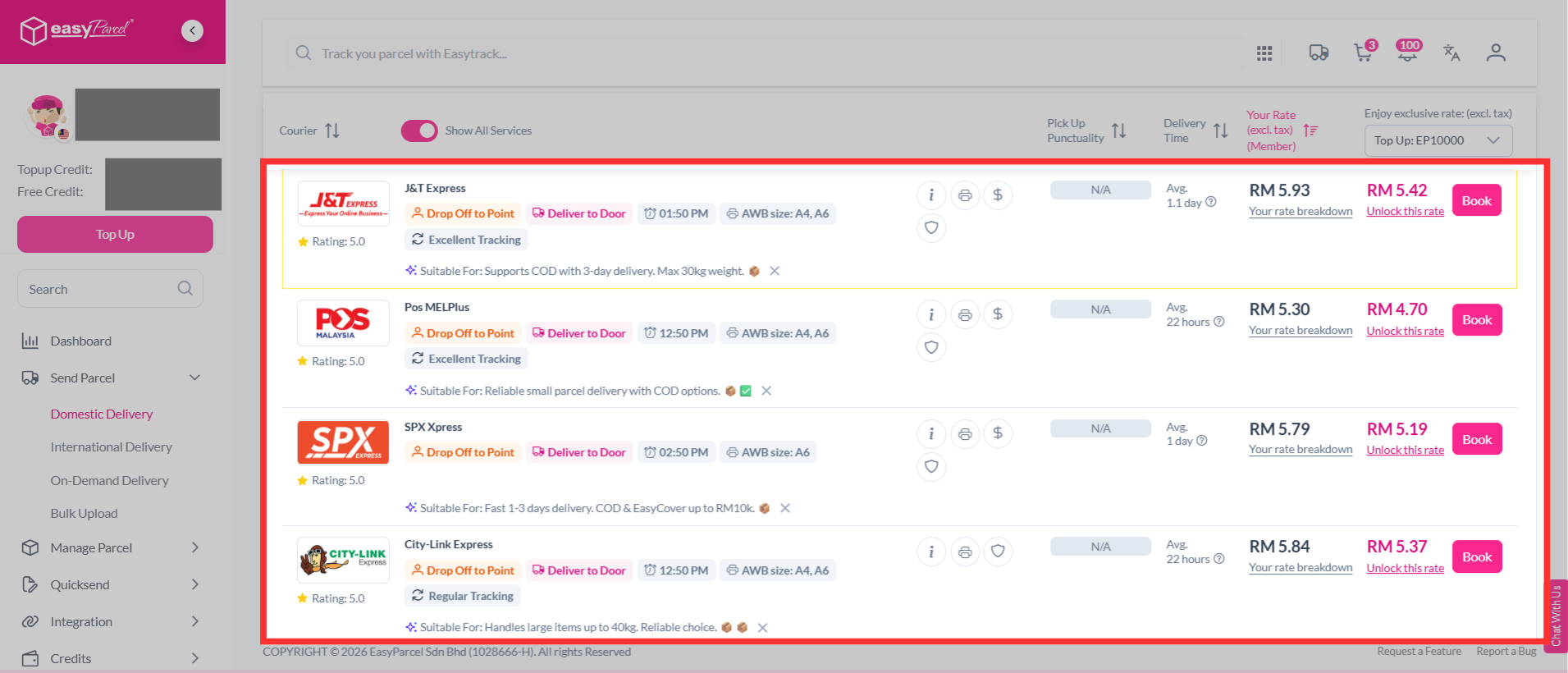Click the help icon beside SPX 1 day
The width and height of the screenshot is (1568, 673).
pyautogui.click(x=1202, y=441)
